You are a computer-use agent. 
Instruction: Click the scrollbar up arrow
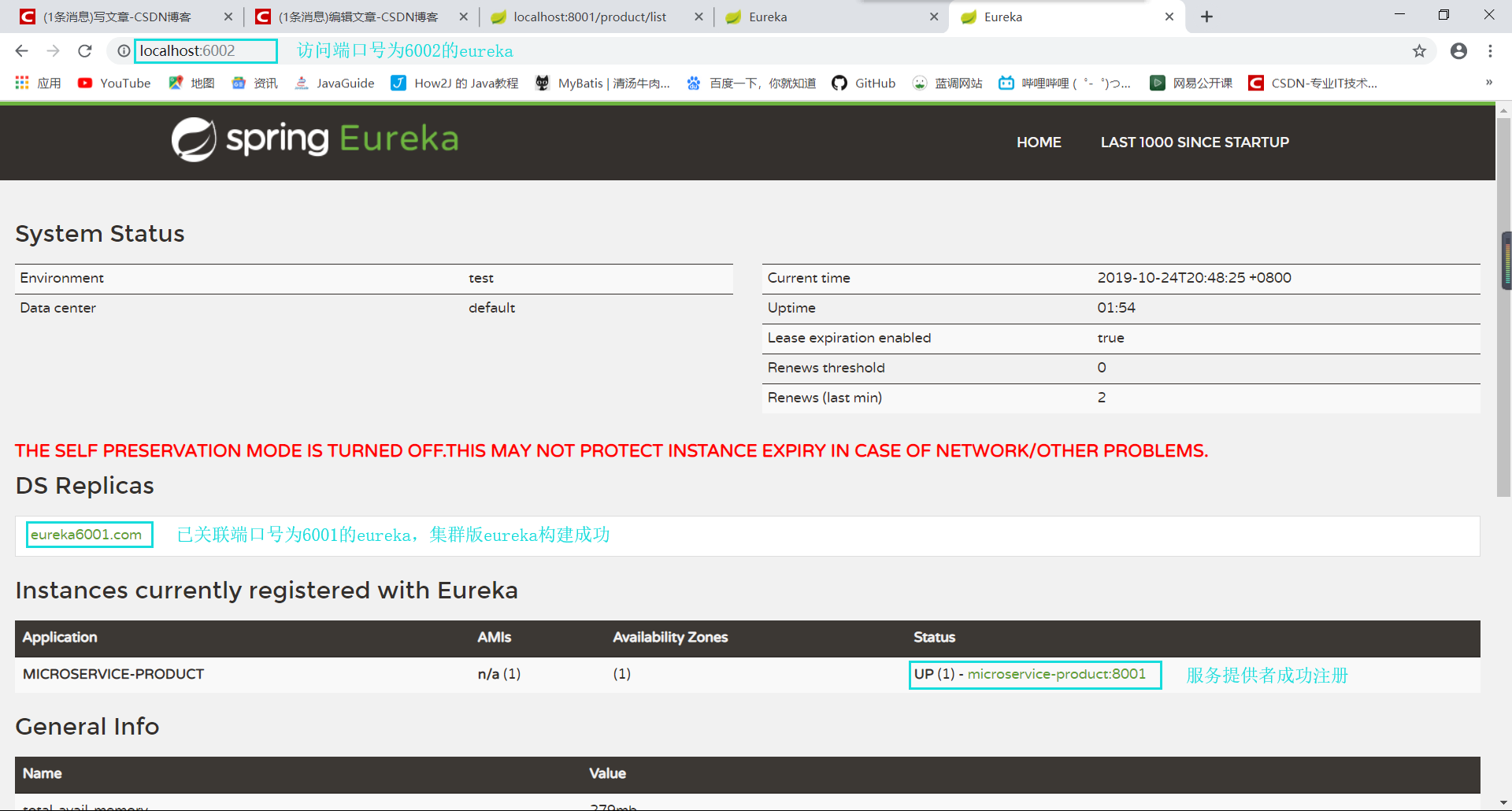[x=1504, y=110]
